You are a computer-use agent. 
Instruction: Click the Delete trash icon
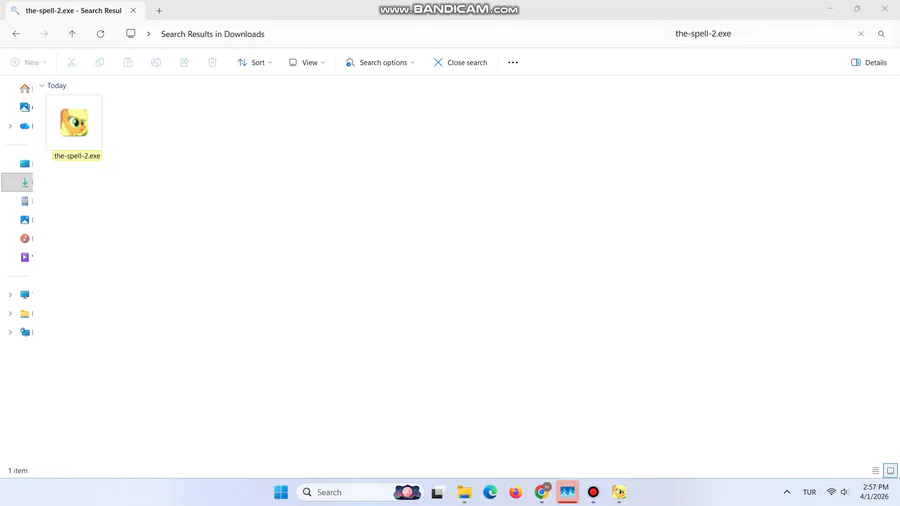212,63
